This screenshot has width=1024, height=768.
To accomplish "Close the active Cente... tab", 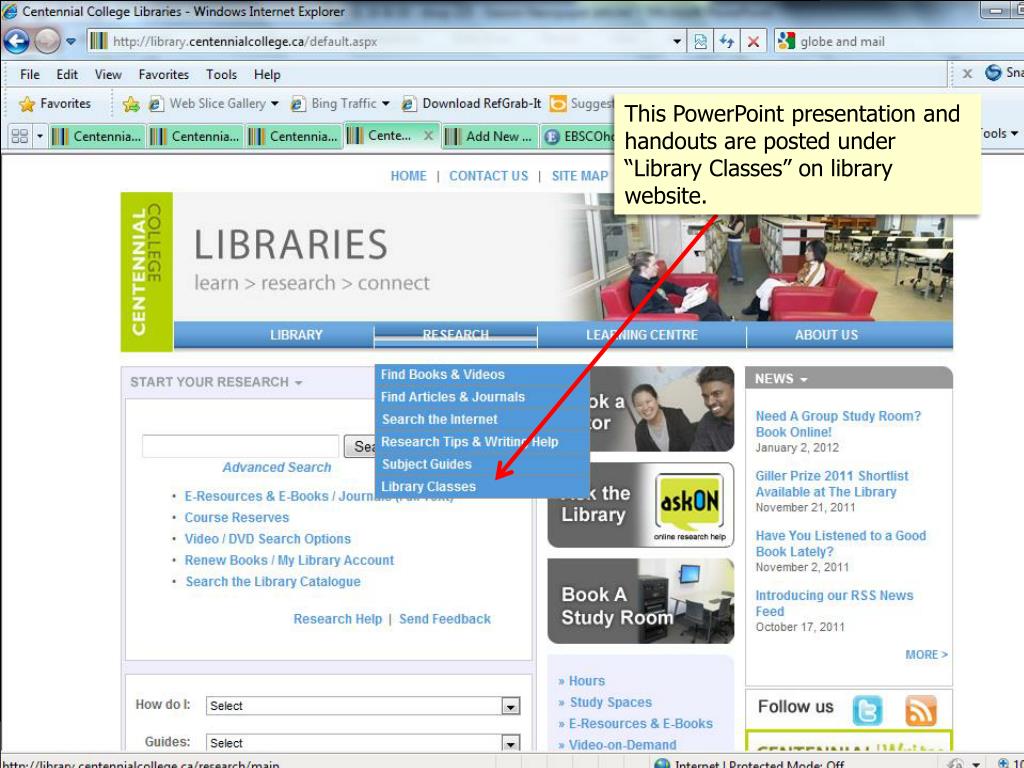I will click(x=428, y=135).
